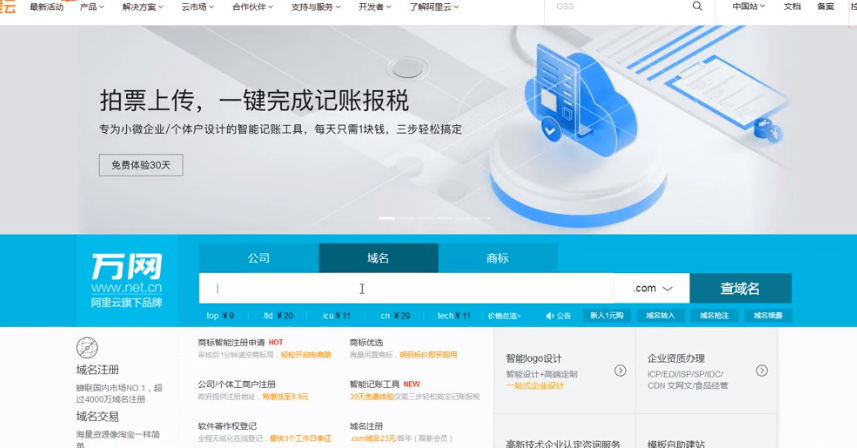This screenshot has width=857, height=448.
Task: Click the 最快3个工作日拿证 orange text
Action: coord(300,438)
